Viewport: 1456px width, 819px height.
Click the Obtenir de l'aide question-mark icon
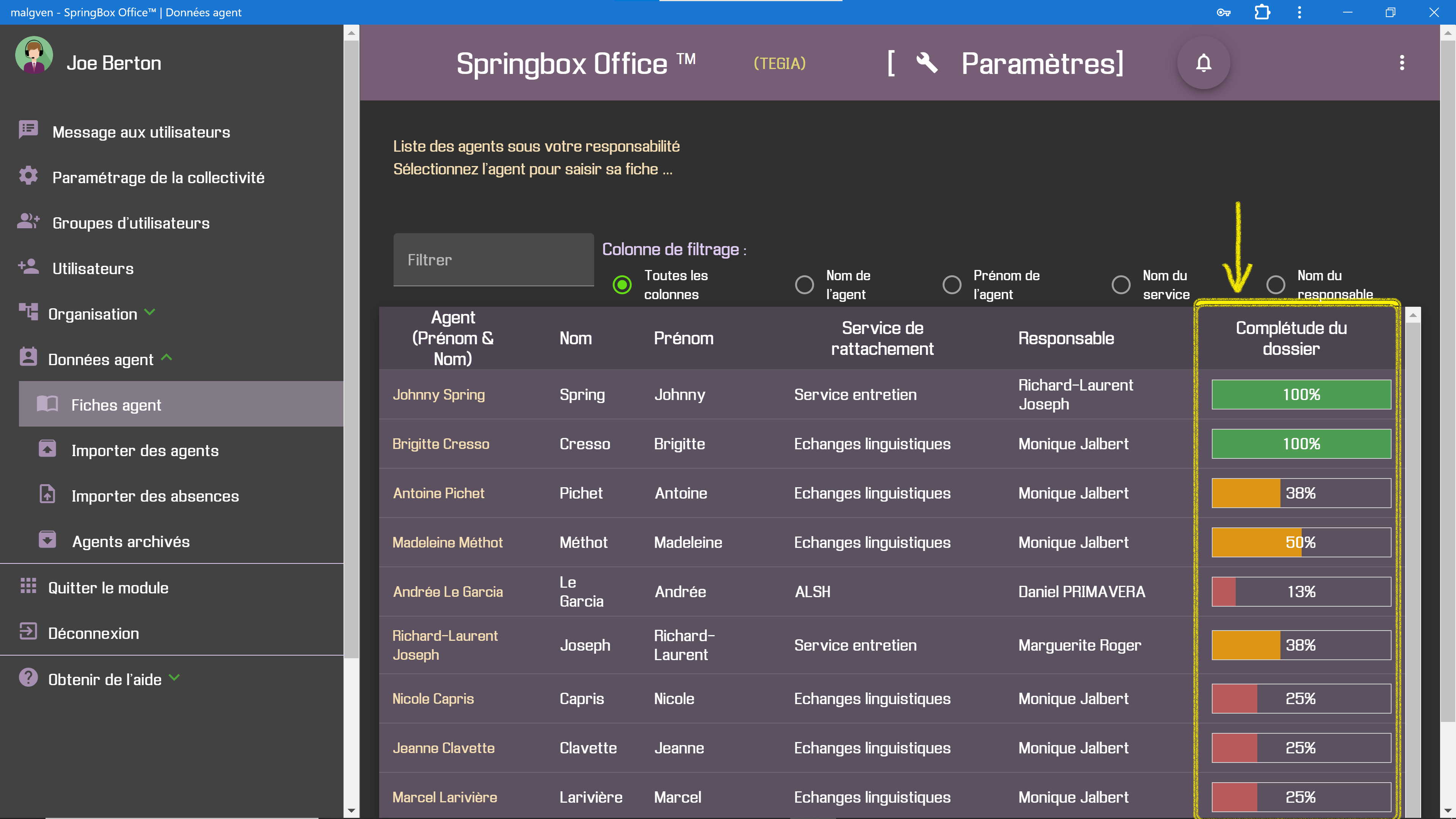28,677
